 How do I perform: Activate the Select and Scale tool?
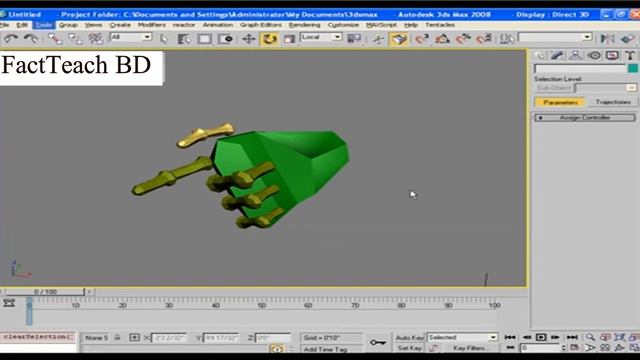[x=289, y=39]
